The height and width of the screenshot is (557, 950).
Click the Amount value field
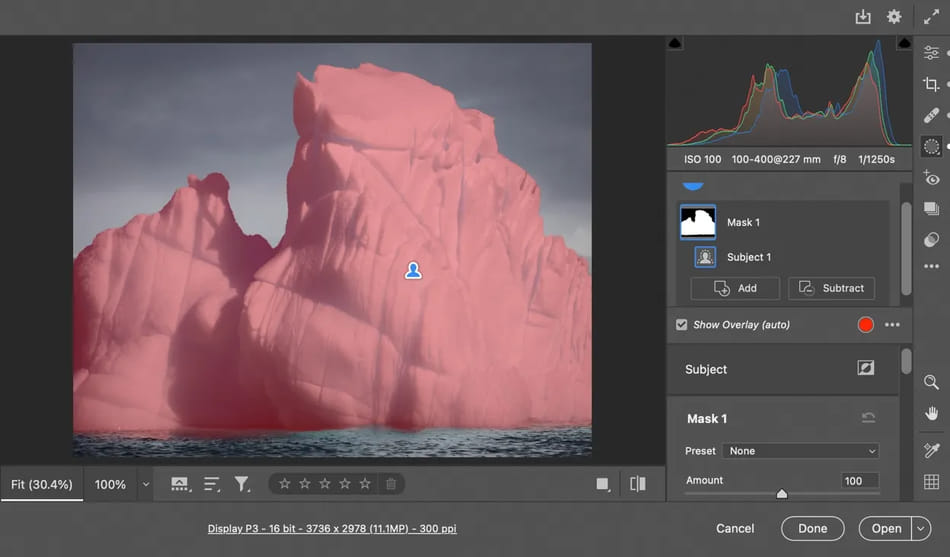[860, 481]
